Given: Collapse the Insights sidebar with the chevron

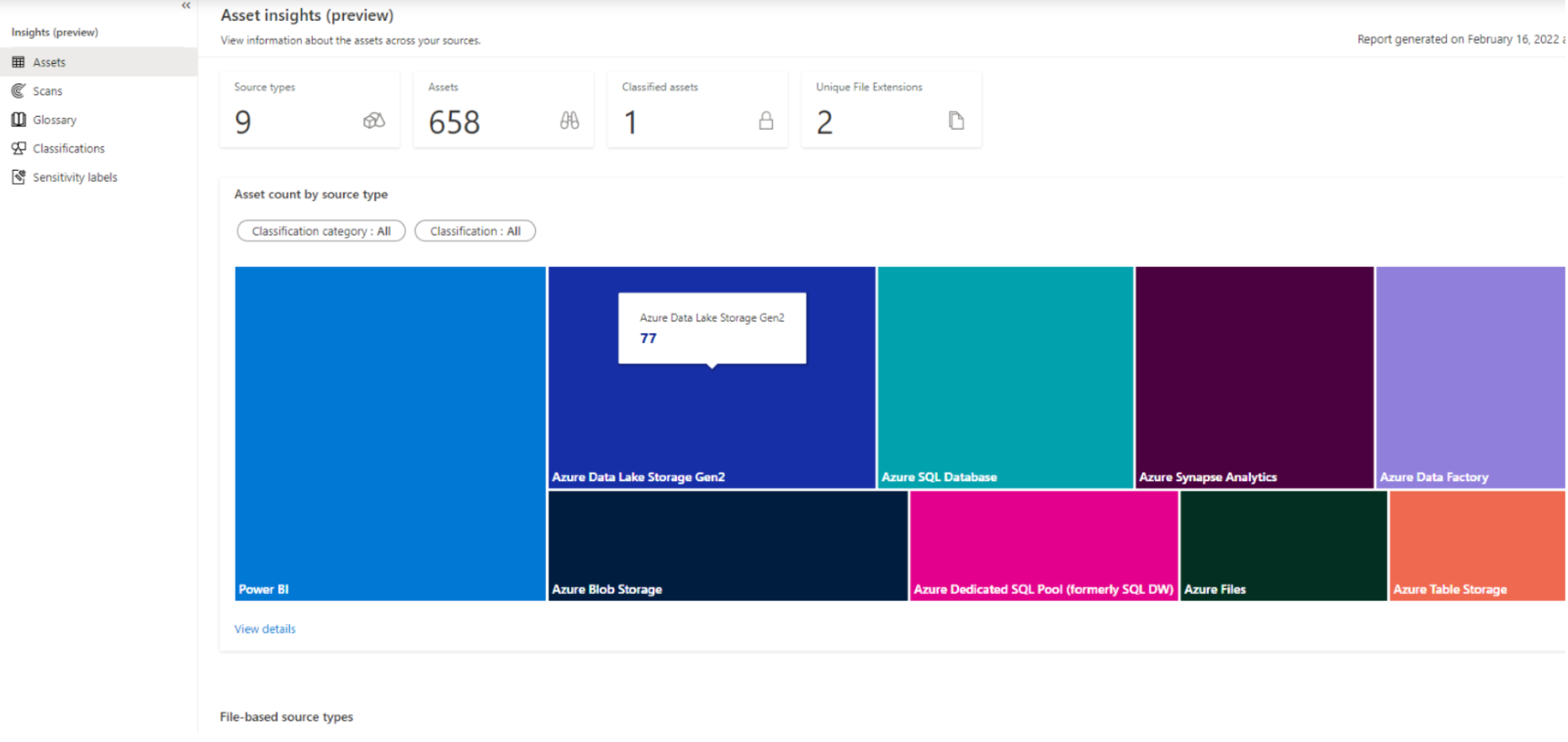Looking at the screenshot, I should point(186,6).
